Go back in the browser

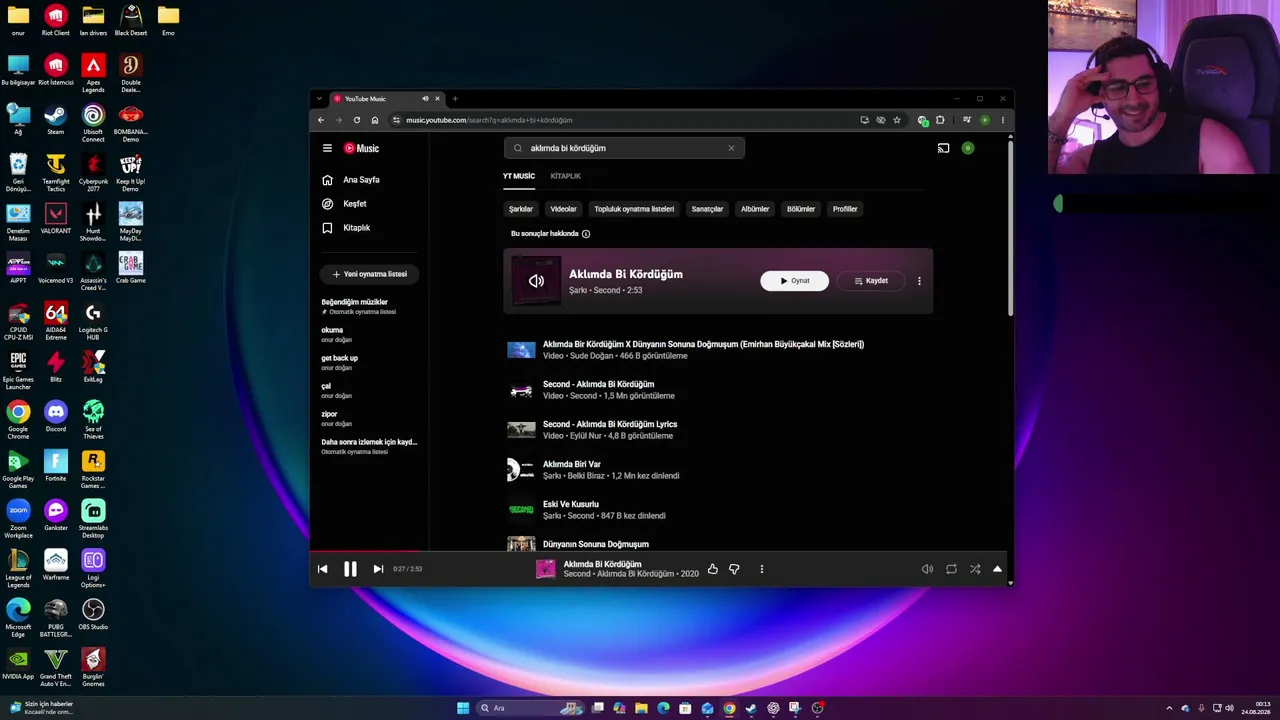321,120
